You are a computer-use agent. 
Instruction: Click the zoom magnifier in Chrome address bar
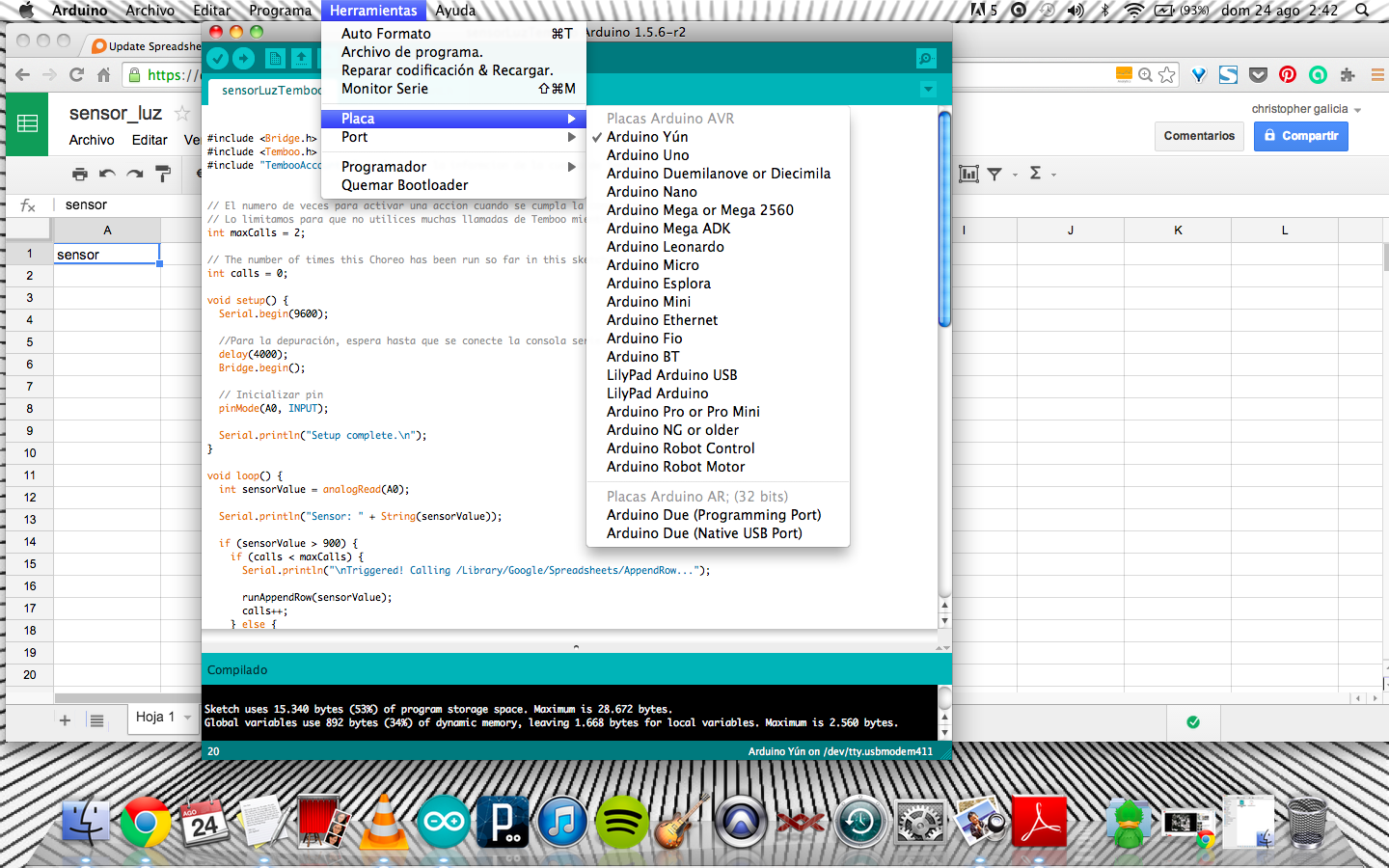click(1145, 74)
